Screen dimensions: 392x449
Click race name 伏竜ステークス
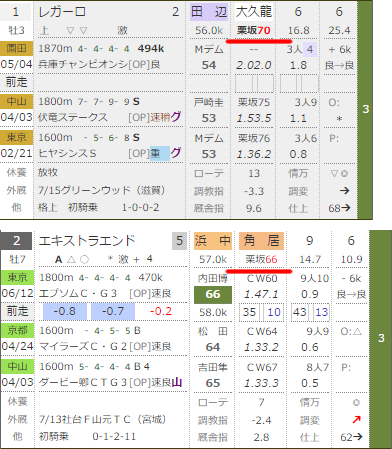coord(72,117)
